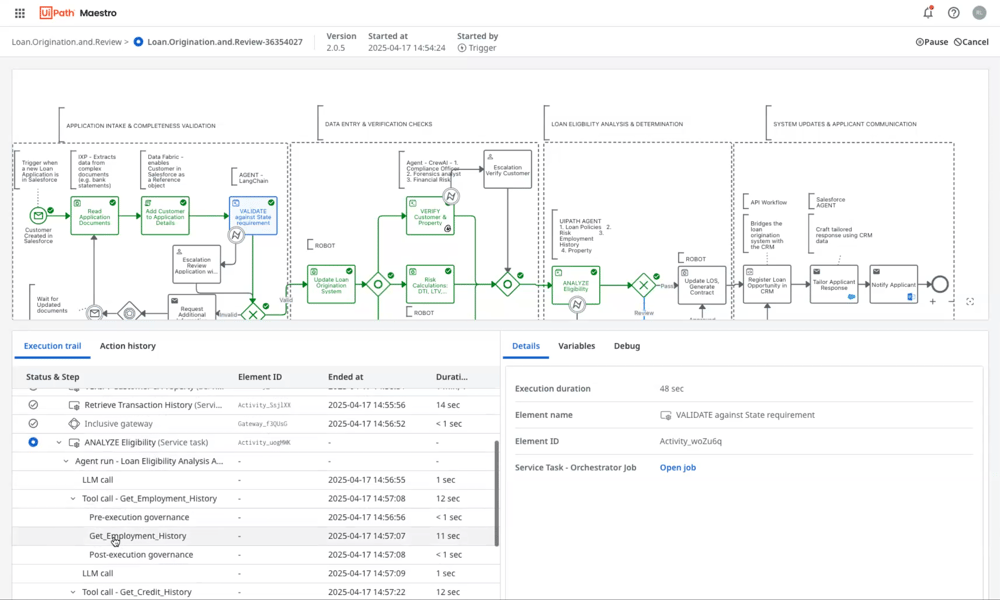
Task: Select the LLM call row ended 14:57:09
Action: [x=253, y=573]
